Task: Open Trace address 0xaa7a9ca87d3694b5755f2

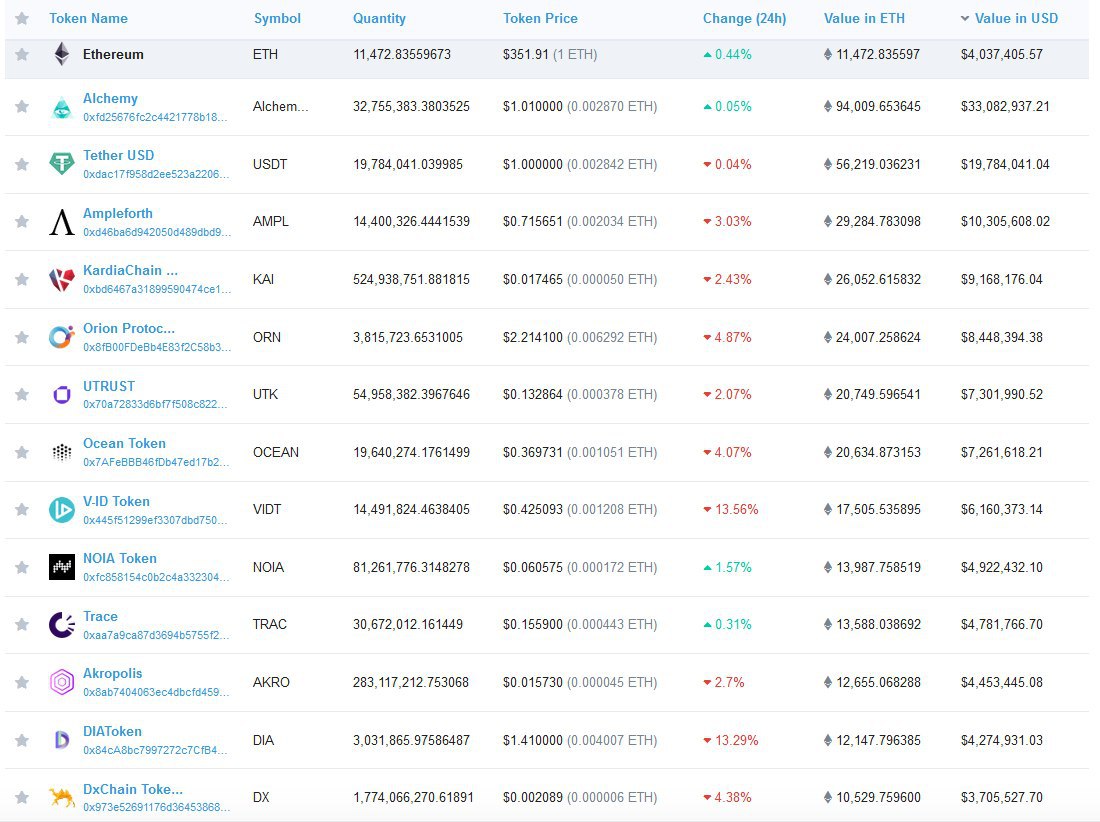Action: click(156, 635)
